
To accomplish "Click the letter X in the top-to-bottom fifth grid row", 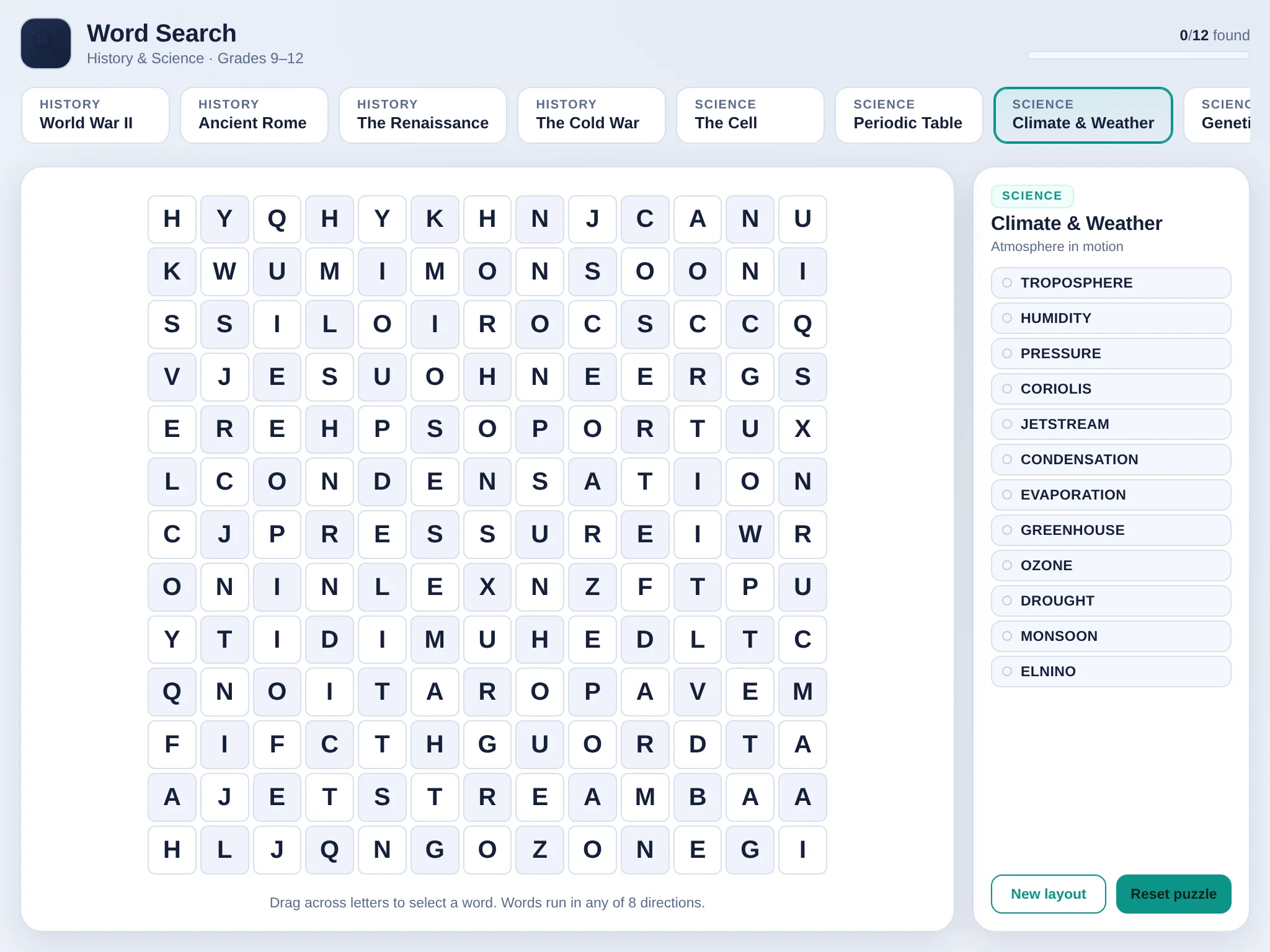I will (x=802, y=429).
